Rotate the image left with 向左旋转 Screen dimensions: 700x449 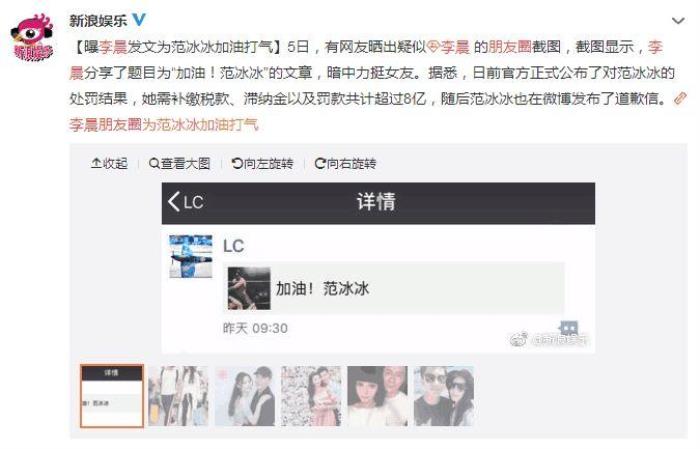pos(262,163)
